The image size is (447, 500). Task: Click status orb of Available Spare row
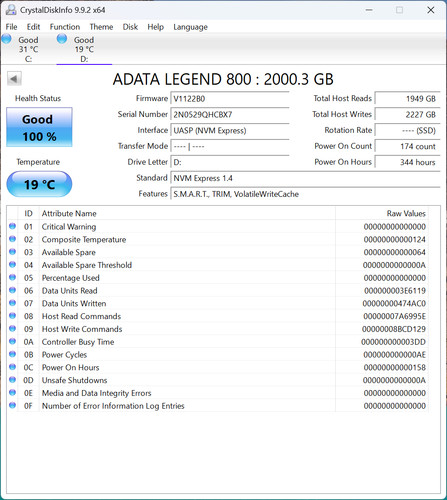point(12,252)
